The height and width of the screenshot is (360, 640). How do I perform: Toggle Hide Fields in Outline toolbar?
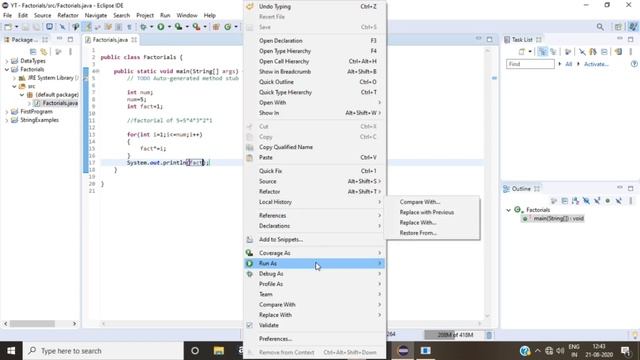point(586,201)
